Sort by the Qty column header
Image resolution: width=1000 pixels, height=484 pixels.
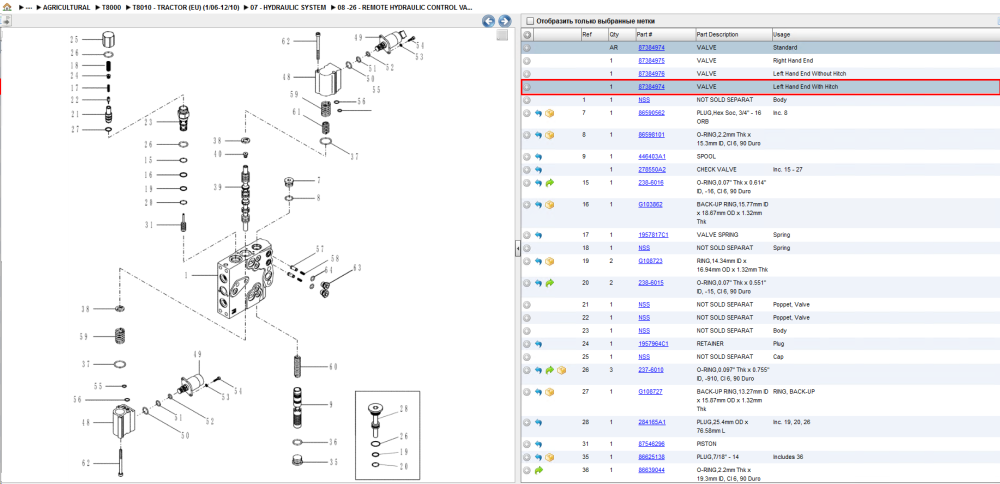point(614,34)
